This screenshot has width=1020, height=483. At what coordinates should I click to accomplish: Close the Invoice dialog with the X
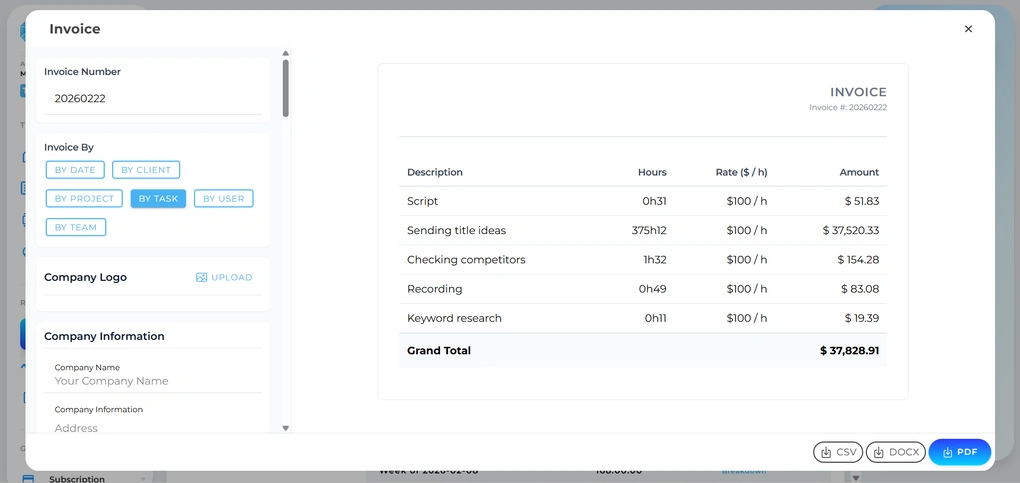pos(968,29)
